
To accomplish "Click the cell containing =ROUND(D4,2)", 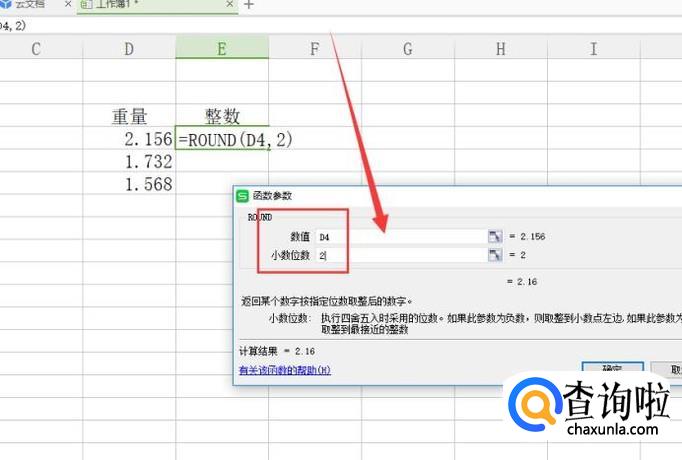I will coord(222,138).
